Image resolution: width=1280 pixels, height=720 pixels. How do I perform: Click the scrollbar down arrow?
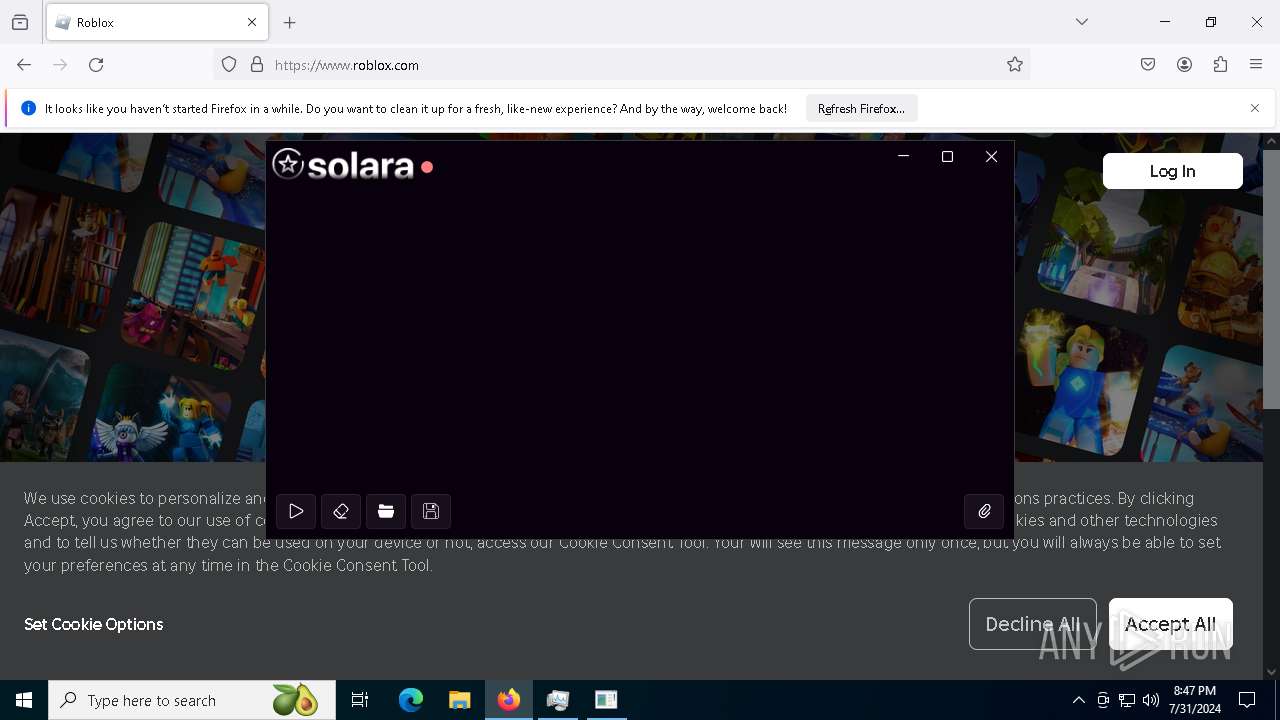tap(1271, 672)
